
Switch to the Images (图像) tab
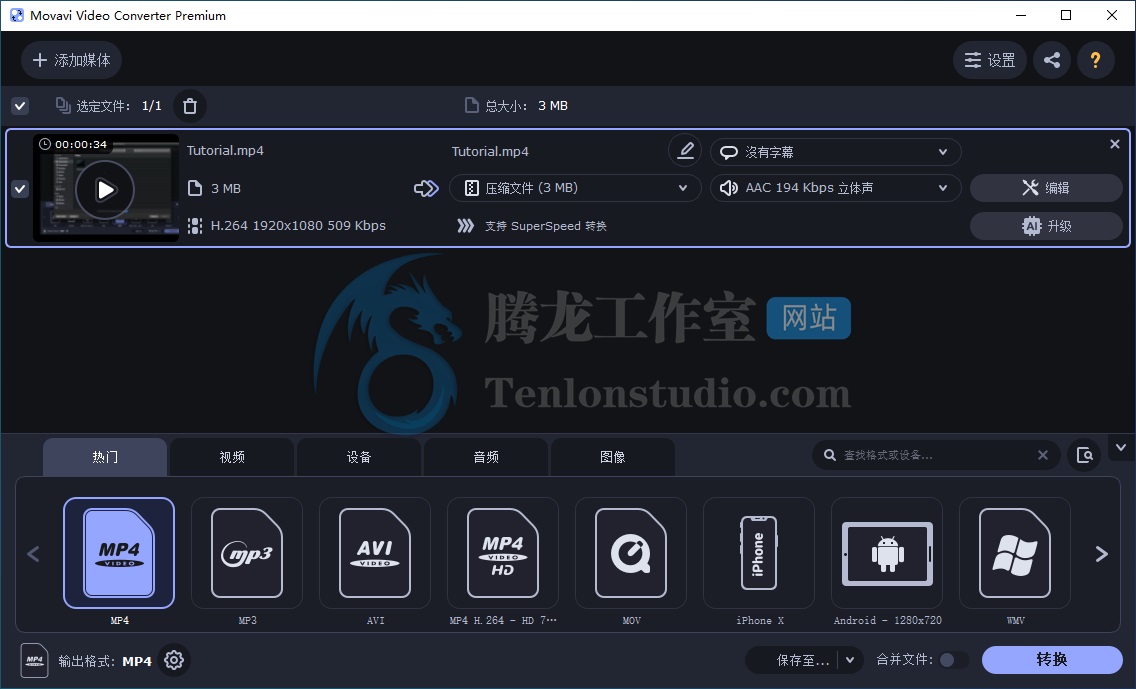(612, 457)
